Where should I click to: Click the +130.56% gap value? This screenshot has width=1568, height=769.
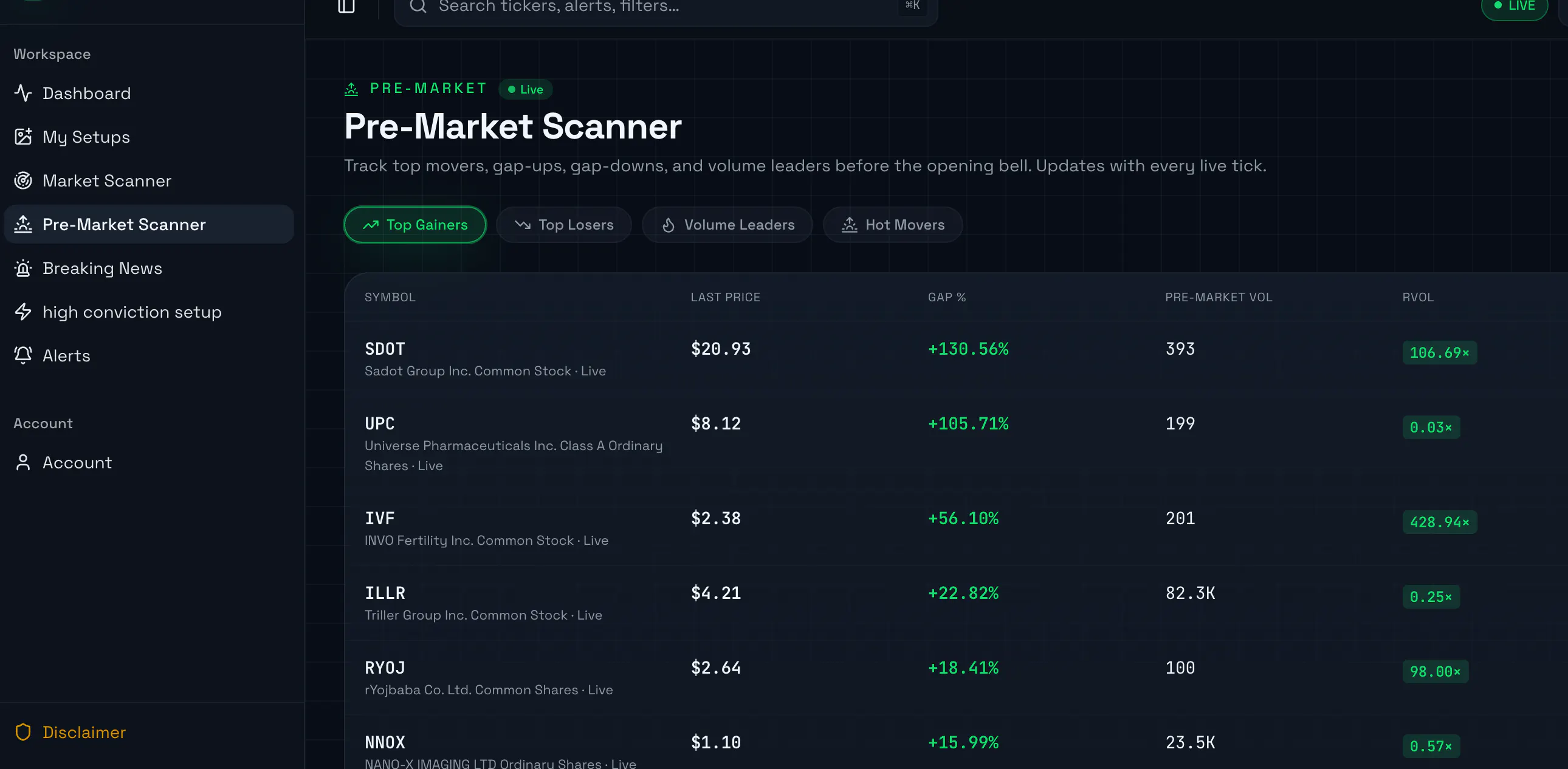[968, 349]
